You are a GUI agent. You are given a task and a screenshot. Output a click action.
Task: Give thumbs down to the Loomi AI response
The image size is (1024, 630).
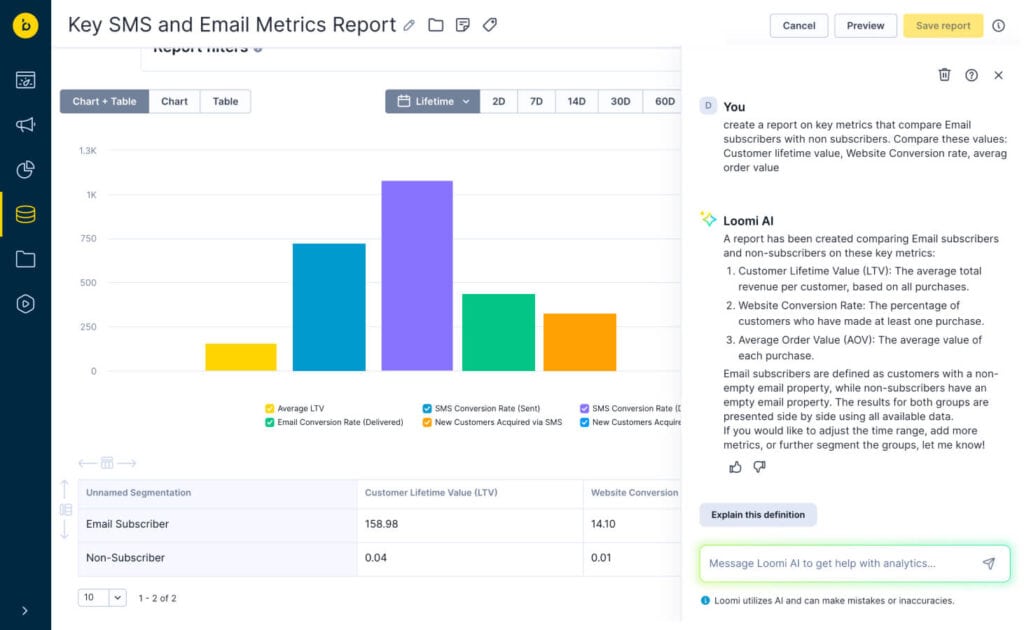tap(759, 467)
